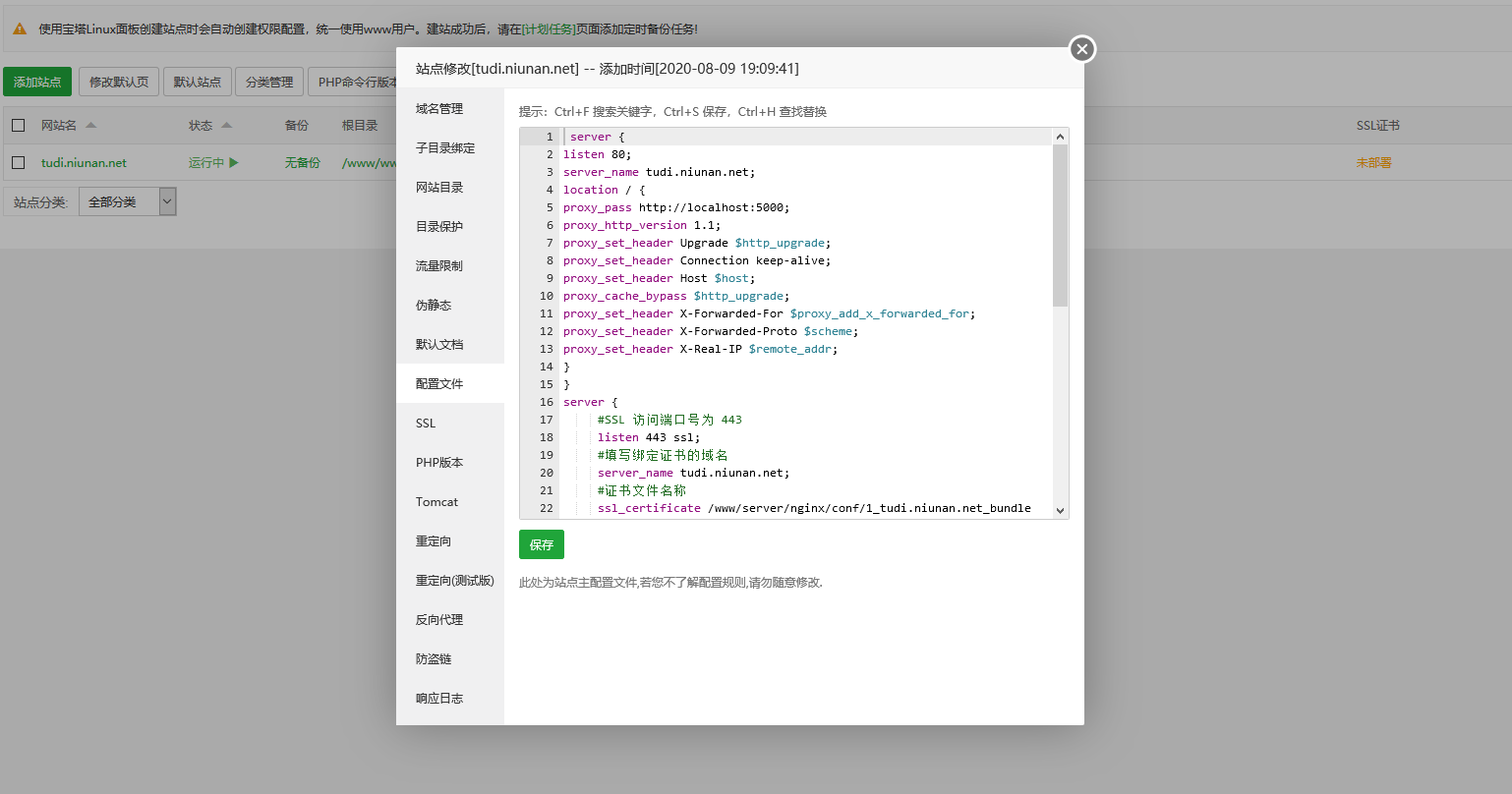Open the 全部分类 site category dropdown

coord(128,202)
